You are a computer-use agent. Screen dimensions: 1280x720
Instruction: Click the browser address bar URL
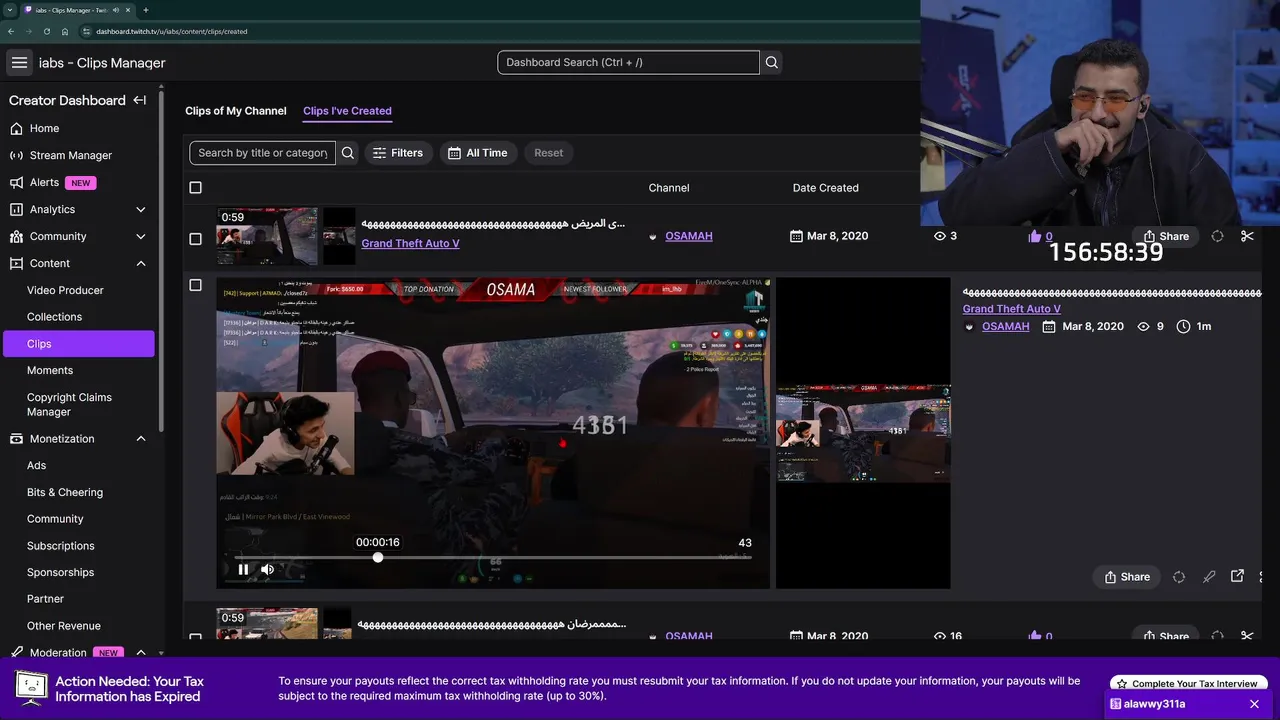(x=172, y=31)
